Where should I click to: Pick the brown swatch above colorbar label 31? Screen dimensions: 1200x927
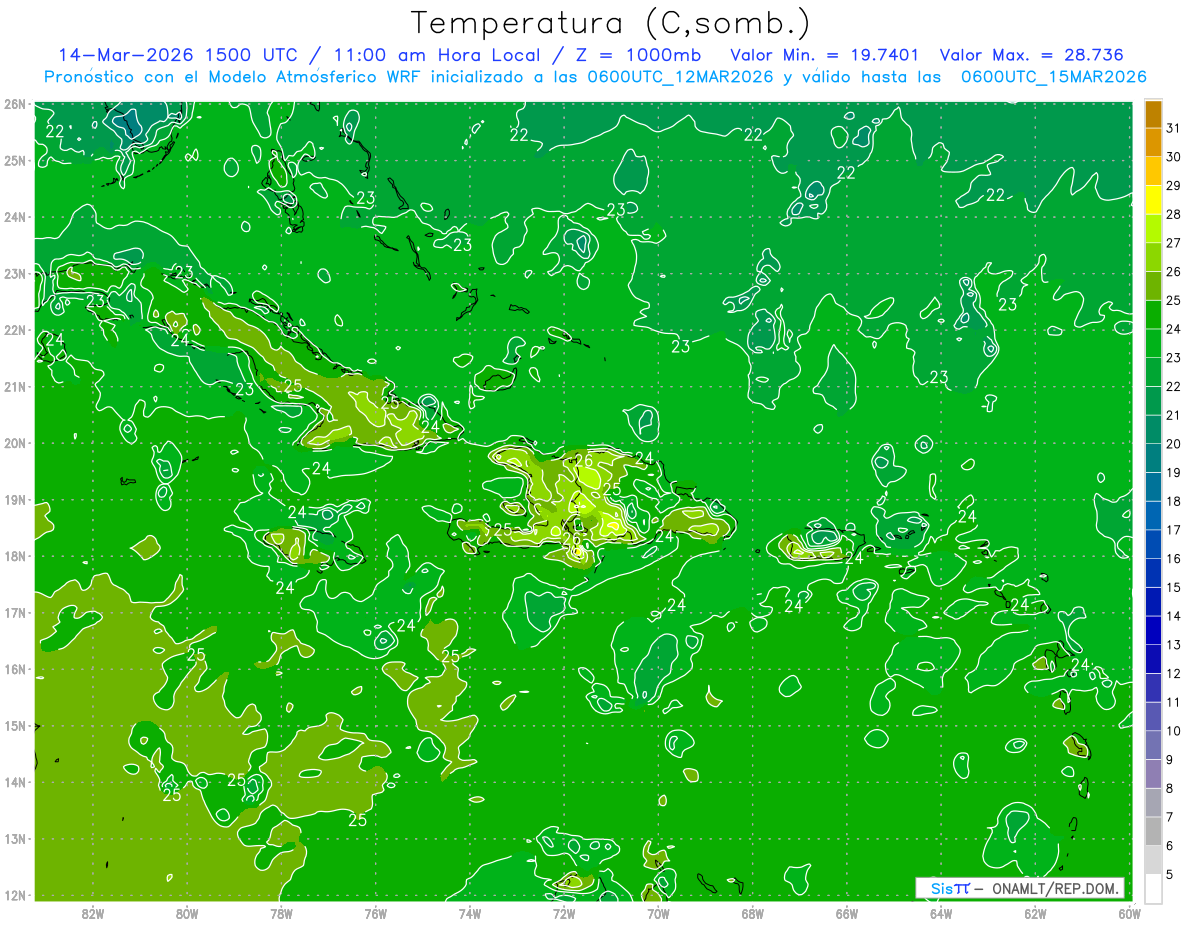pyautogui.click(x=1153, y=114)
